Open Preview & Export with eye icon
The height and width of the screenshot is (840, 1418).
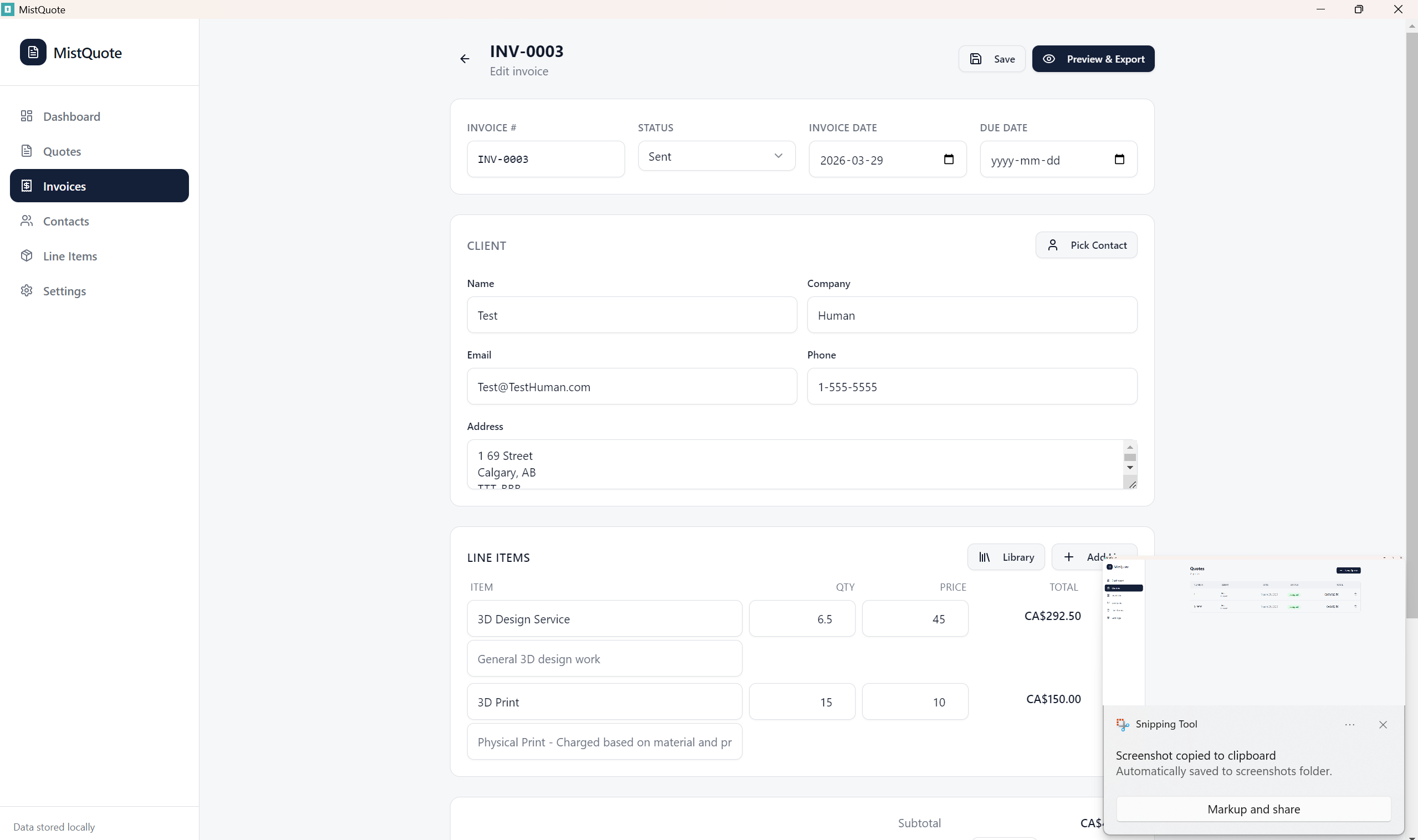pos(1093,59)
